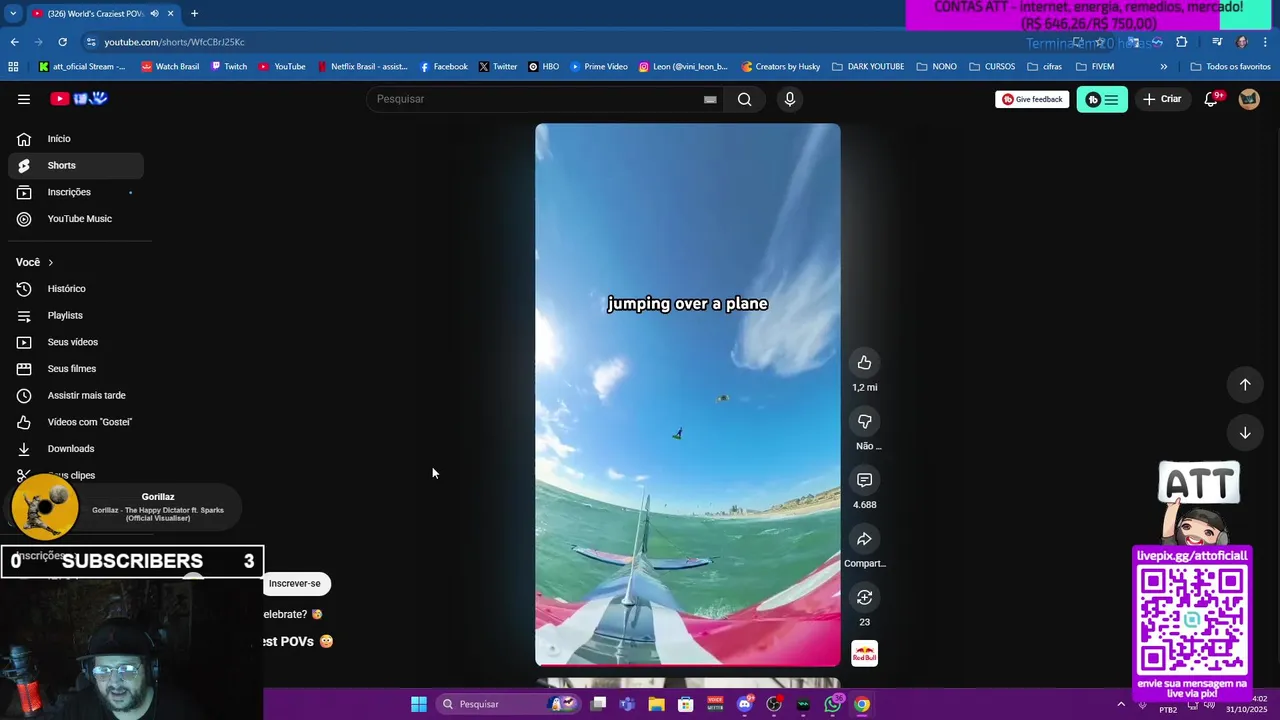Click the search magnifier button
The height and width of the screenshot is (720, 1280).
tap(744, 99)
